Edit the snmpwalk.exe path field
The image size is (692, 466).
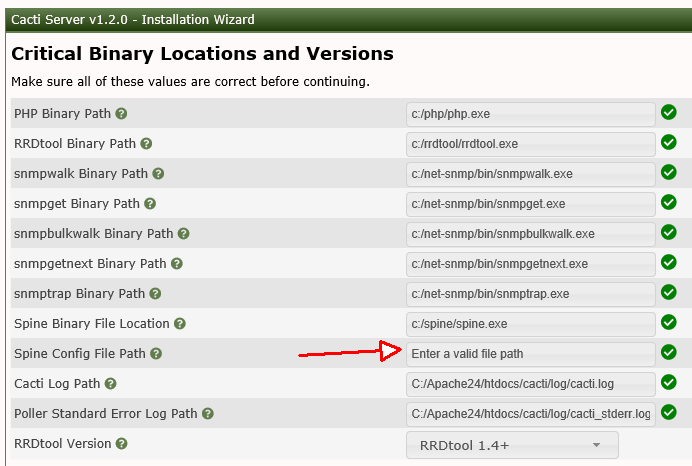click(530, 174)
